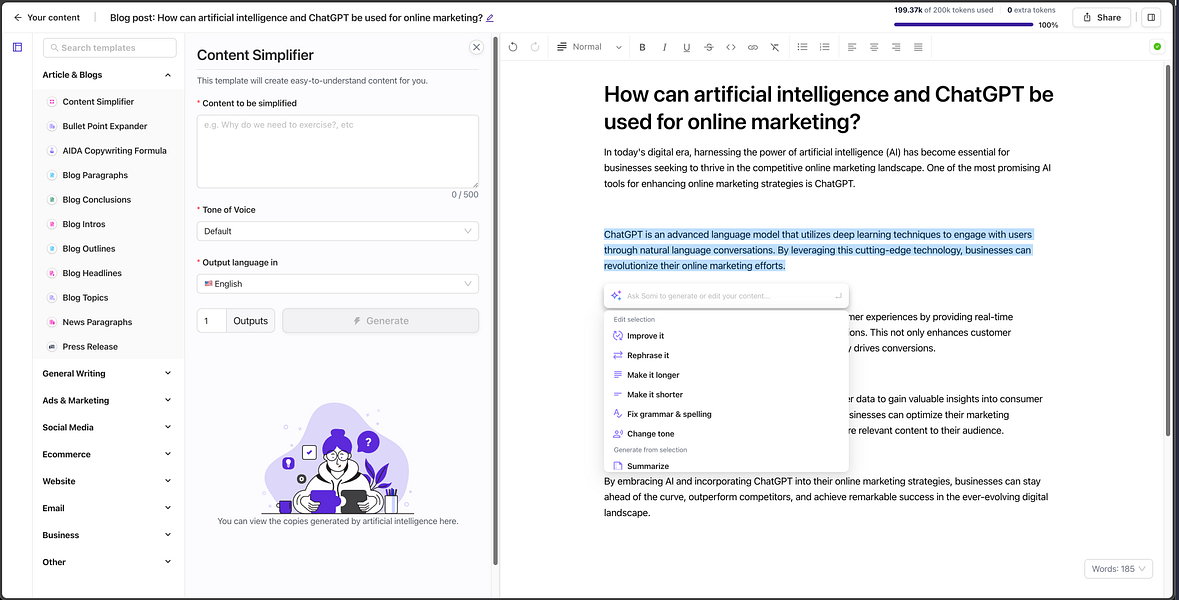Open the Blog Outlines template
Image resolution: width=1179 pixels, height=600 pixels.
tap(88, 249)
